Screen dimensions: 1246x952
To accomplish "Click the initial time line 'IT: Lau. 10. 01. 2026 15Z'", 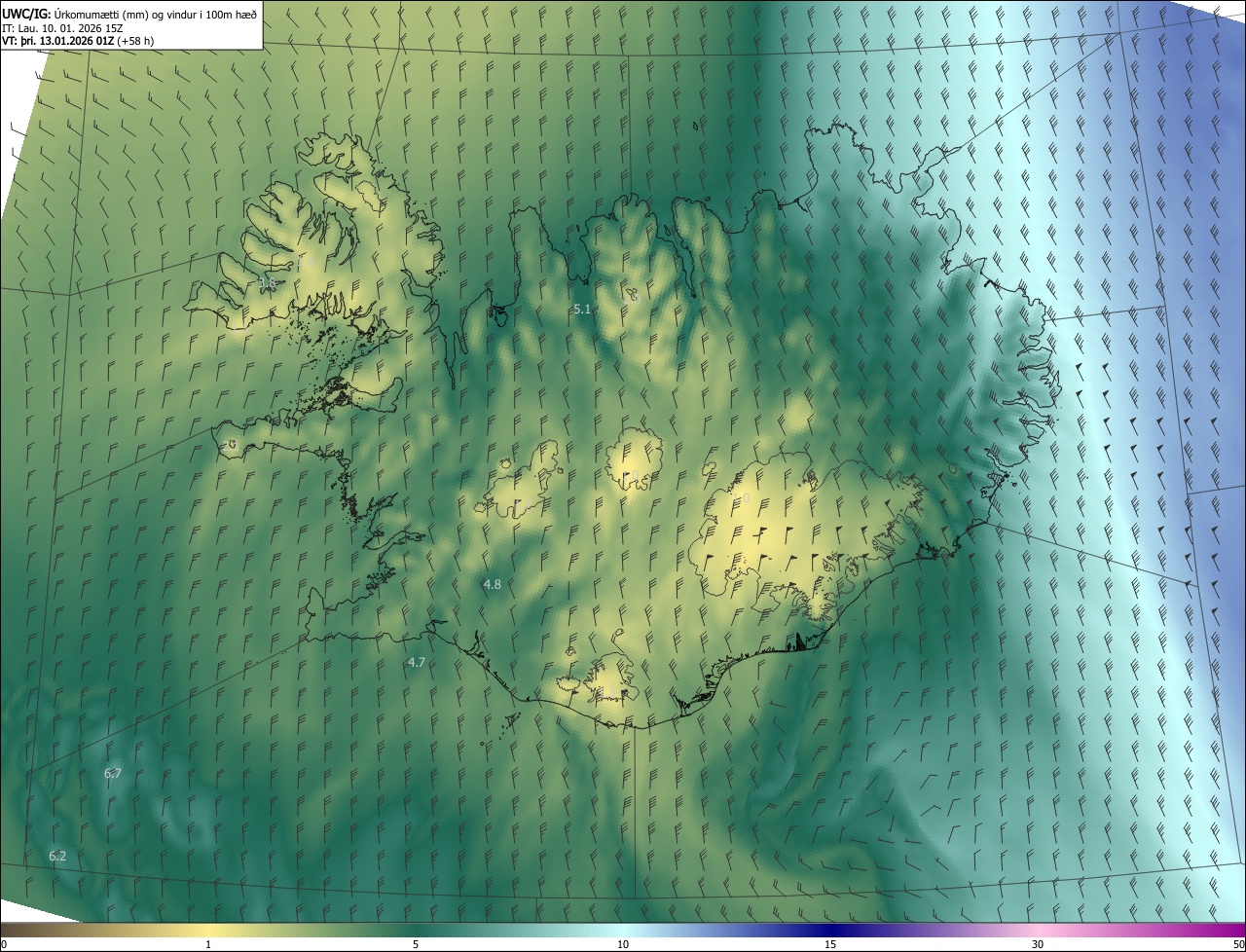I will click(62, 27).
